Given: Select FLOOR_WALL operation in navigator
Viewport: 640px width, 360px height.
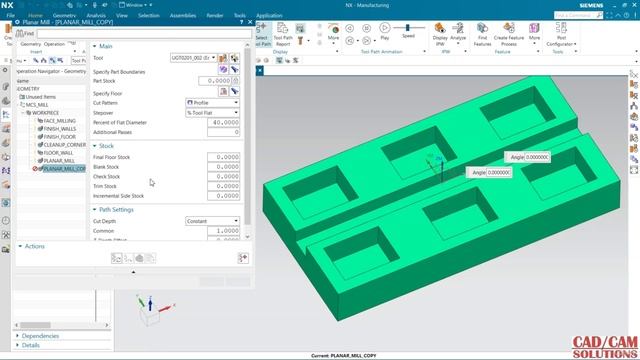Looking at the screenshot, I should tap(58, 153).
